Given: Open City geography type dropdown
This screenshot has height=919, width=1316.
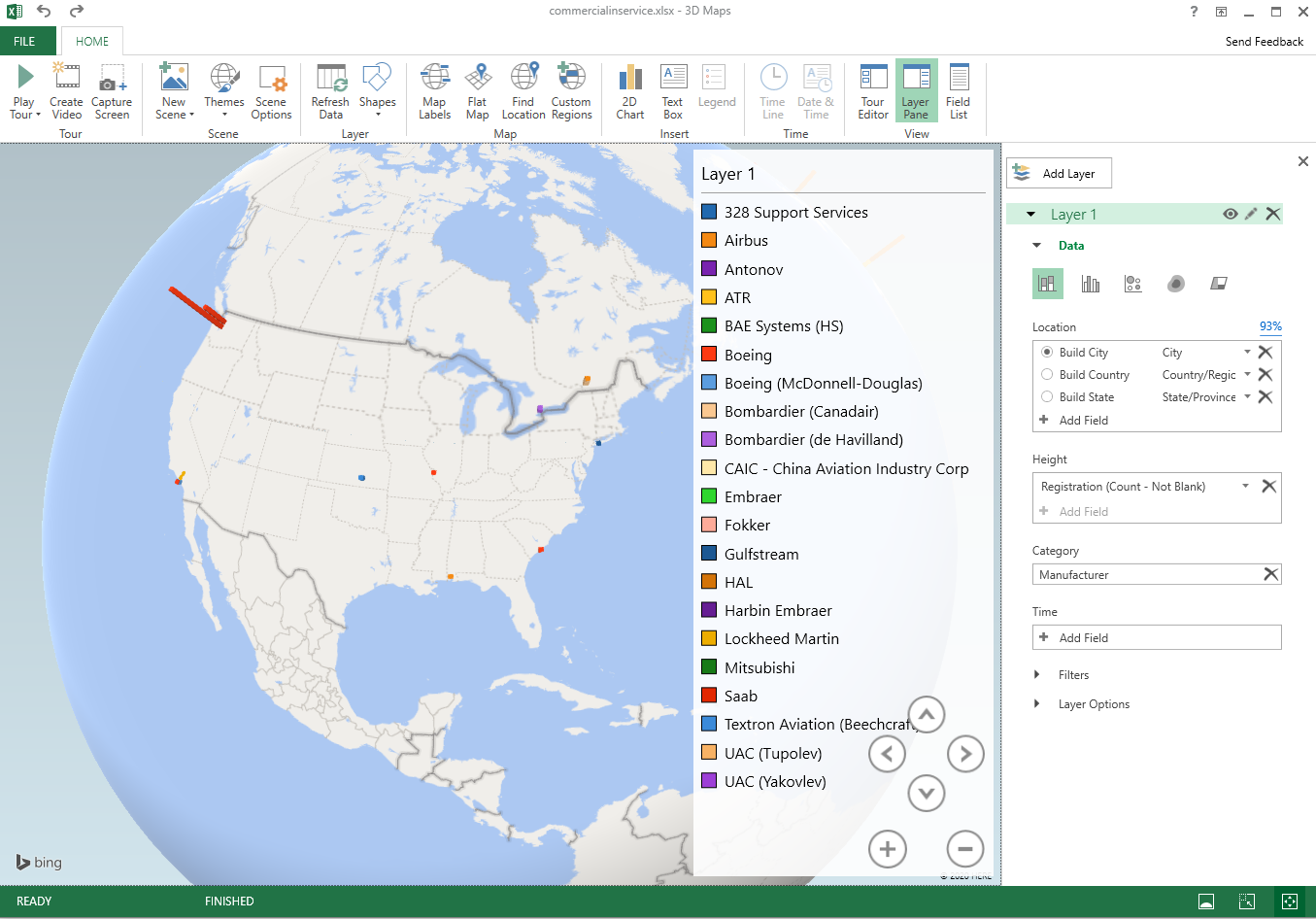Looking at the screenshot, I should tap(1247, 352).
